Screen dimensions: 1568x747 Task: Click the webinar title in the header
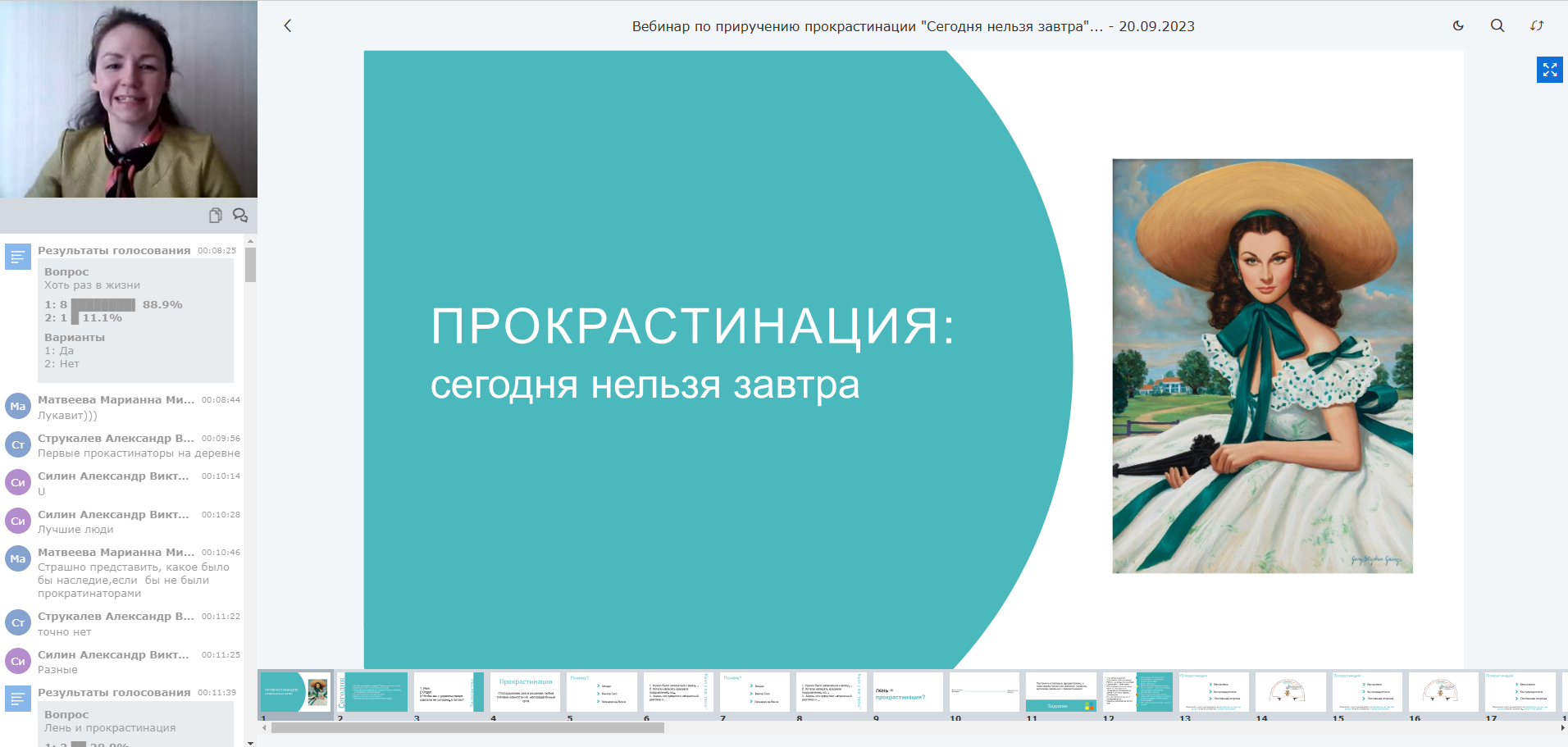[x=913, y=26]
